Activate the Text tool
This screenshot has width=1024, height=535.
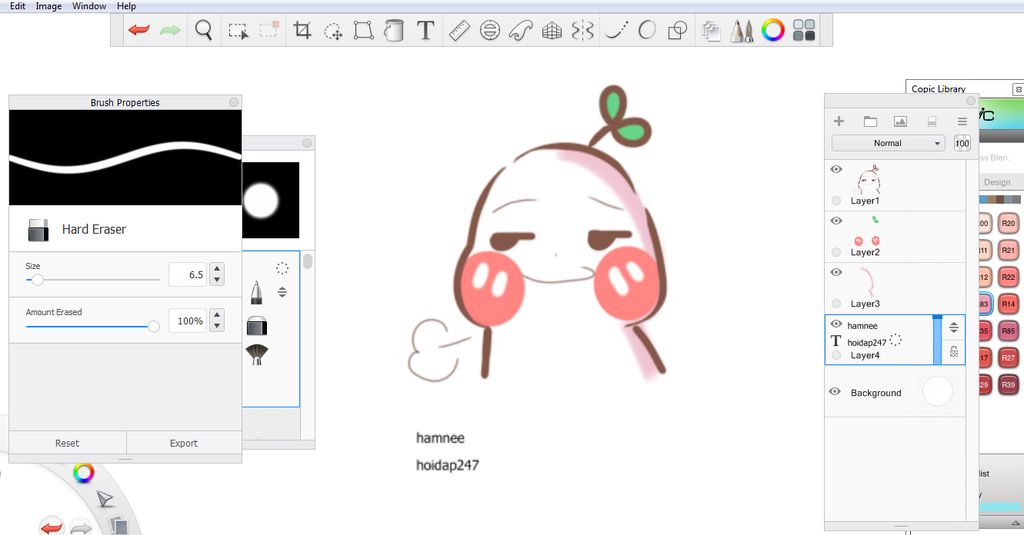tap(425, 30)
